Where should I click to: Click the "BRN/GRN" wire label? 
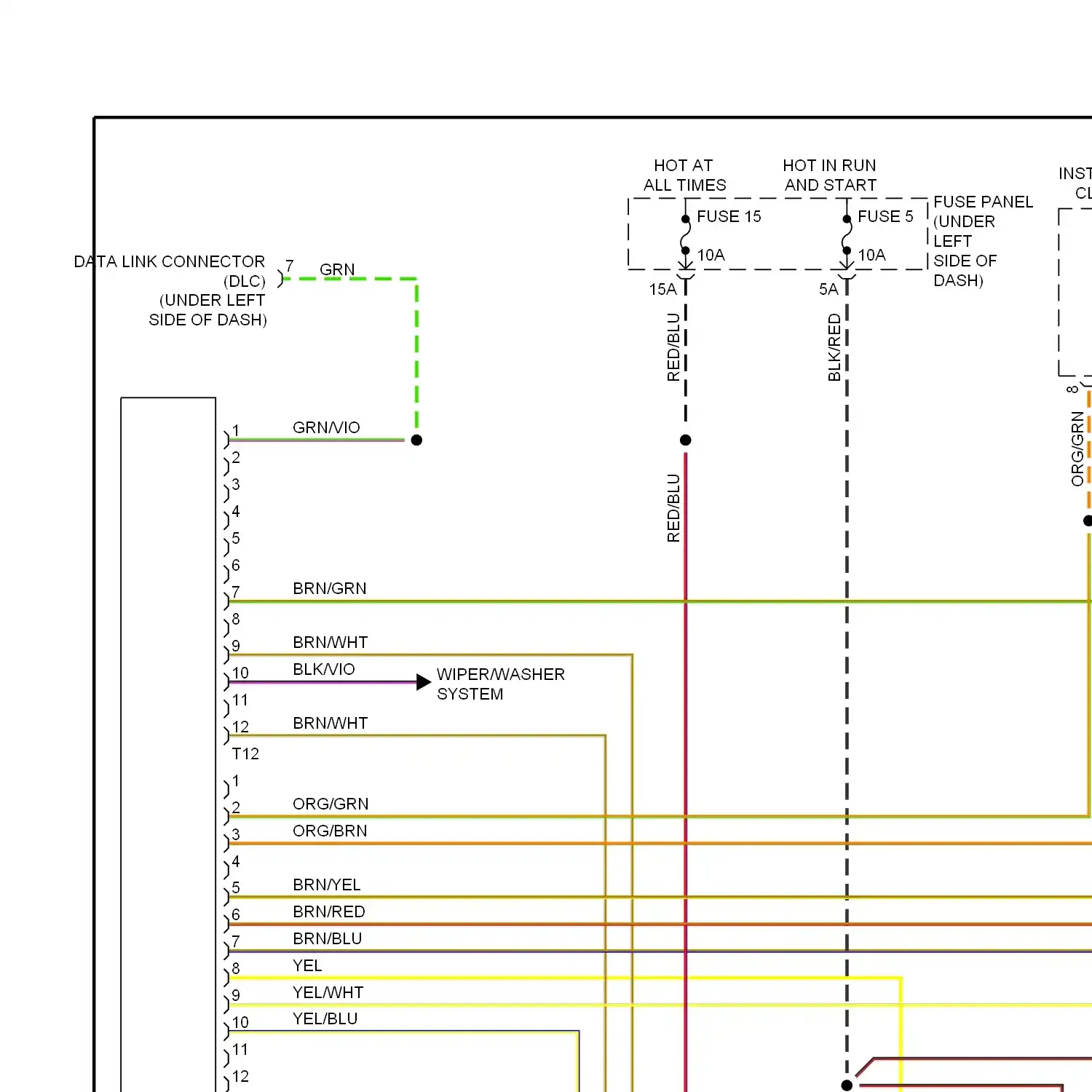(x=330, y=588)
